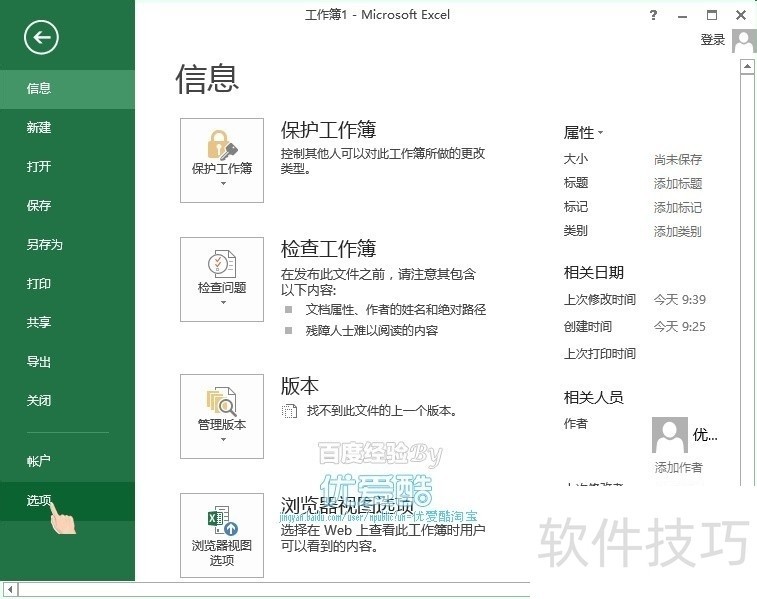Click Add a tag (添加标记) field
The height and width of the screenshot is (599, 757).
678,208
